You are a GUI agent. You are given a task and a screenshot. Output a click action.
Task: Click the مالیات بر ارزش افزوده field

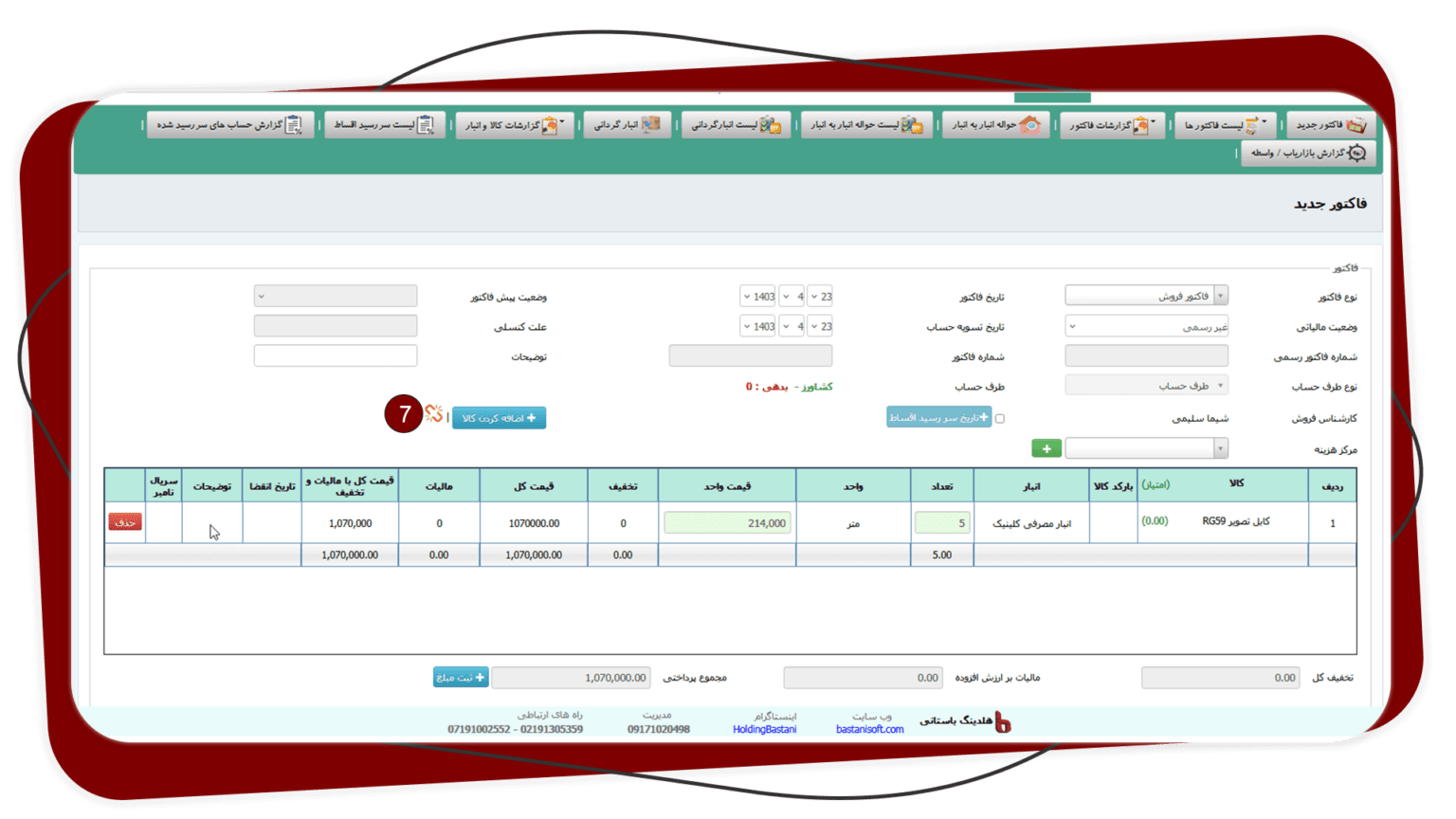[863, 677]
